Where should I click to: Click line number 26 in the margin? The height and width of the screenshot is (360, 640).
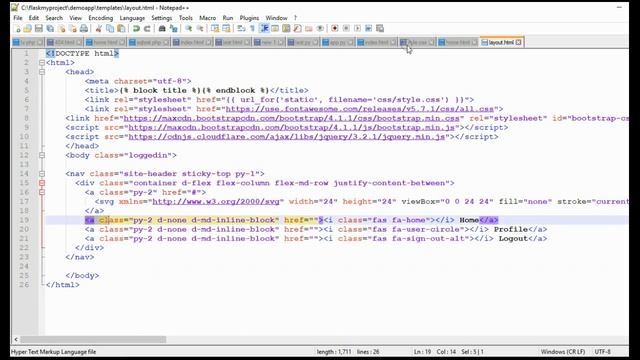tap(24, 285)
